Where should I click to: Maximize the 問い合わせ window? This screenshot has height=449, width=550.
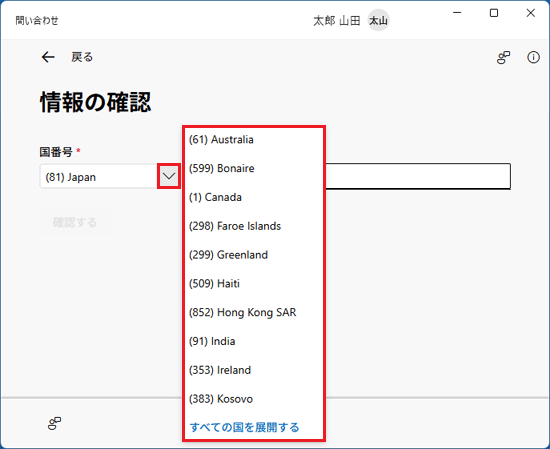click(x=494, y=13)
